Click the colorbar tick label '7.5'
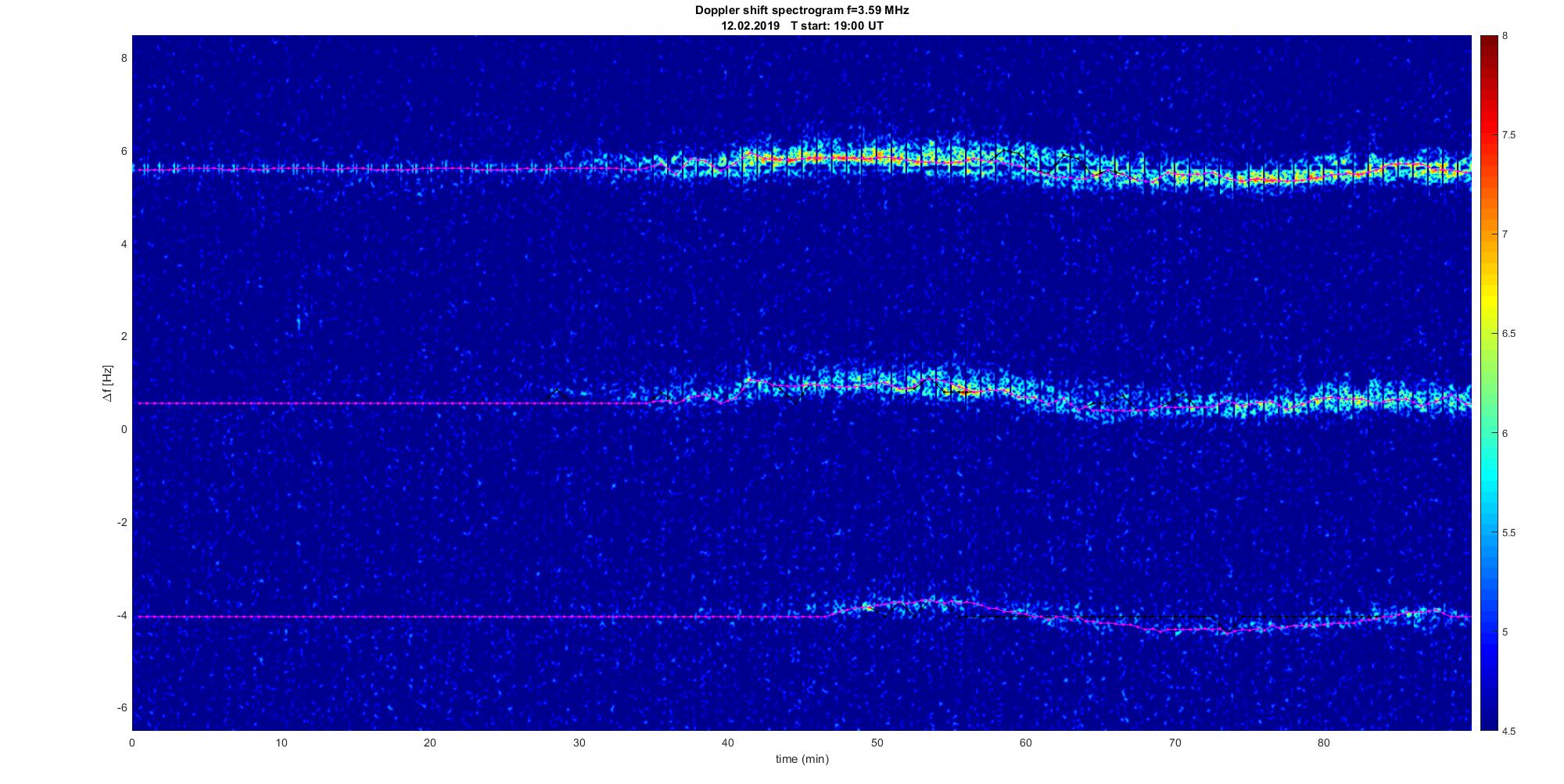1564x784 pixels. coord(1508,135)
